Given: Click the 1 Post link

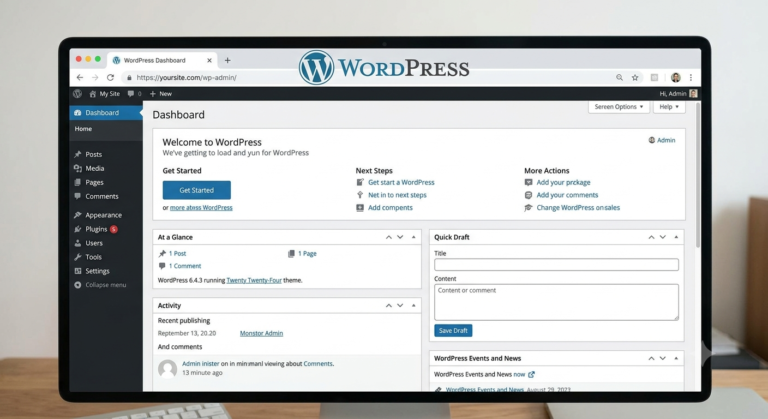Looking at the screenshot, I should [x=177, y=254].
